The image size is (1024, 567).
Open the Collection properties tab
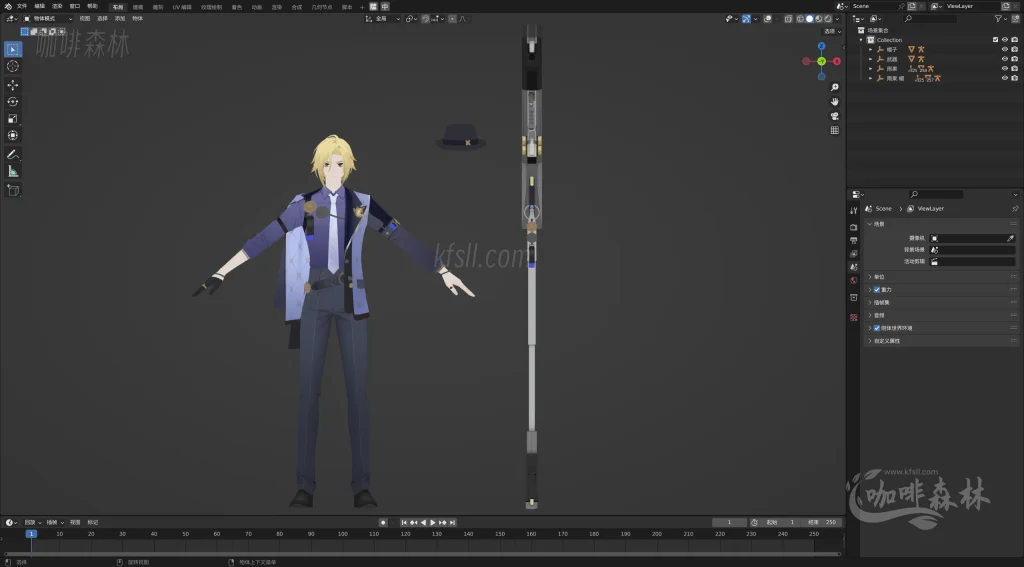(854, 297)
